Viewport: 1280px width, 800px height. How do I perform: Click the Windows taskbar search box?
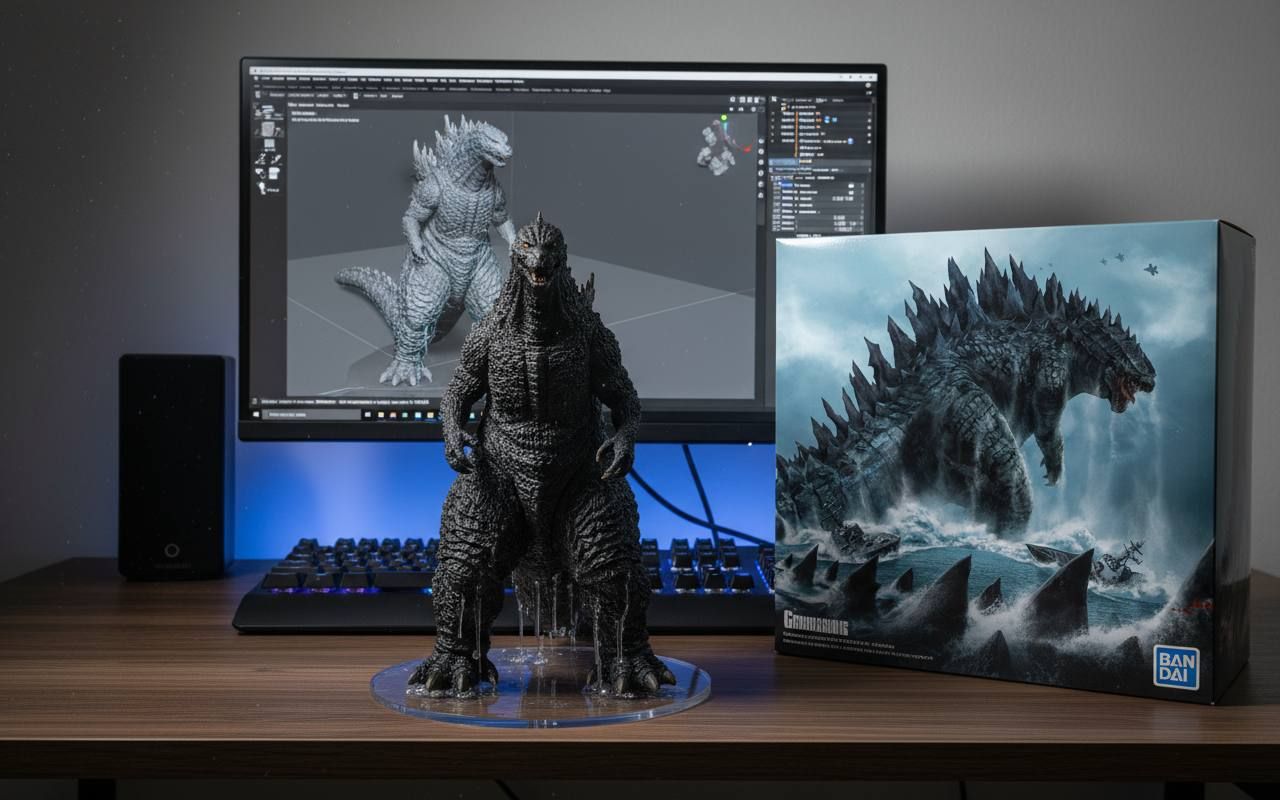coord(311,414)
